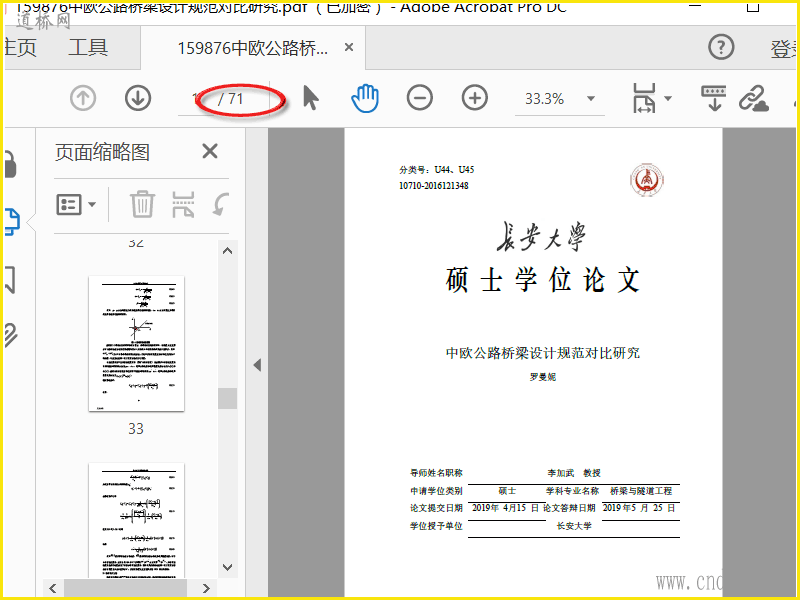The height and width of the screenshot is (600, 800).
Task: Open the security lock sidebar icon
Action: click(10, 164)
